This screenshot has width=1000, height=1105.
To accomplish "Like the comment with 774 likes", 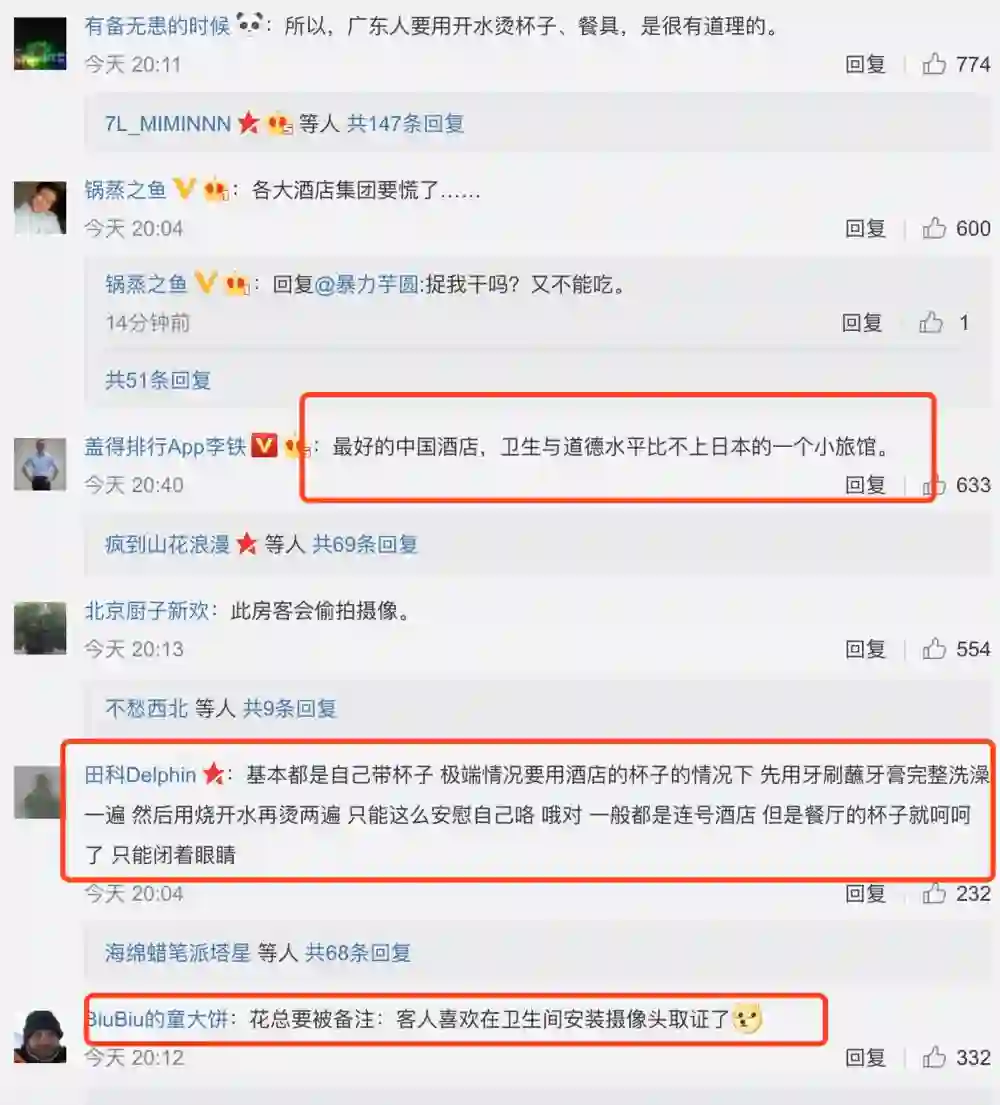I will [934, 64].
